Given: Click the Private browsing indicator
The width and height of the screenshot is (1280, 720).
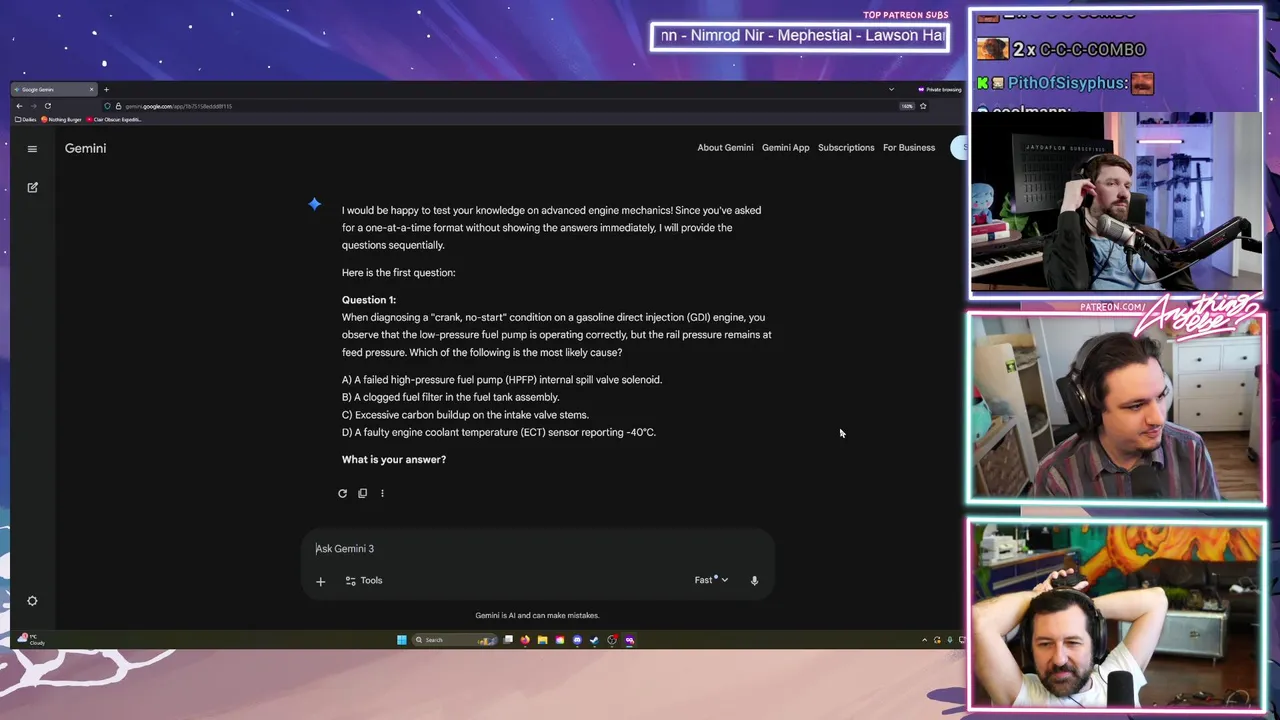Looking at the screenshot, I should (x=939, y=89).
